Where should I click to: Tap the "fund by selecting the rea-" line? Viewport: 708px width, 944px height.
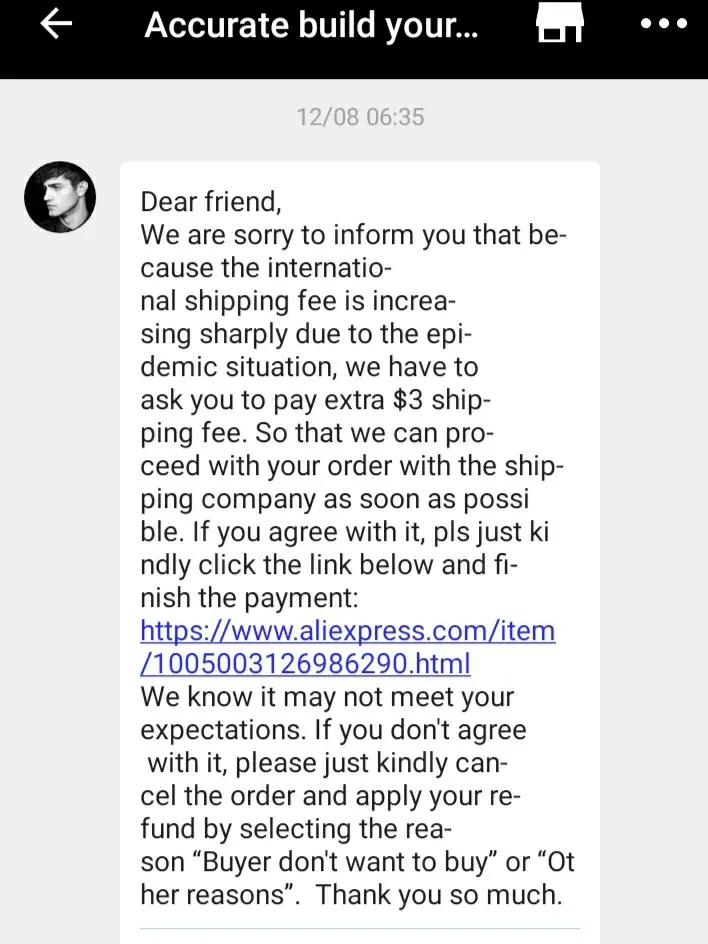pyautogui.click(x=296, y=828)
